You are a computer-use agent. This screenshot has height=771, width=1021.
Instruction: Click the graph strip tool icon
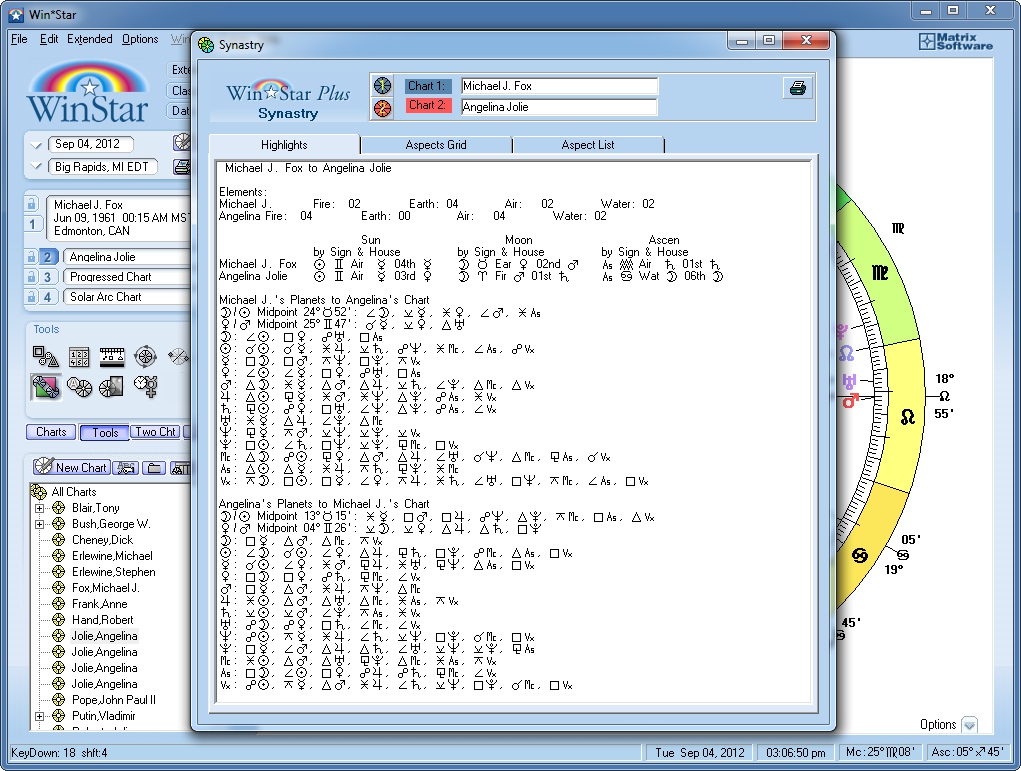pyautogui.click(x=112, y=356)
